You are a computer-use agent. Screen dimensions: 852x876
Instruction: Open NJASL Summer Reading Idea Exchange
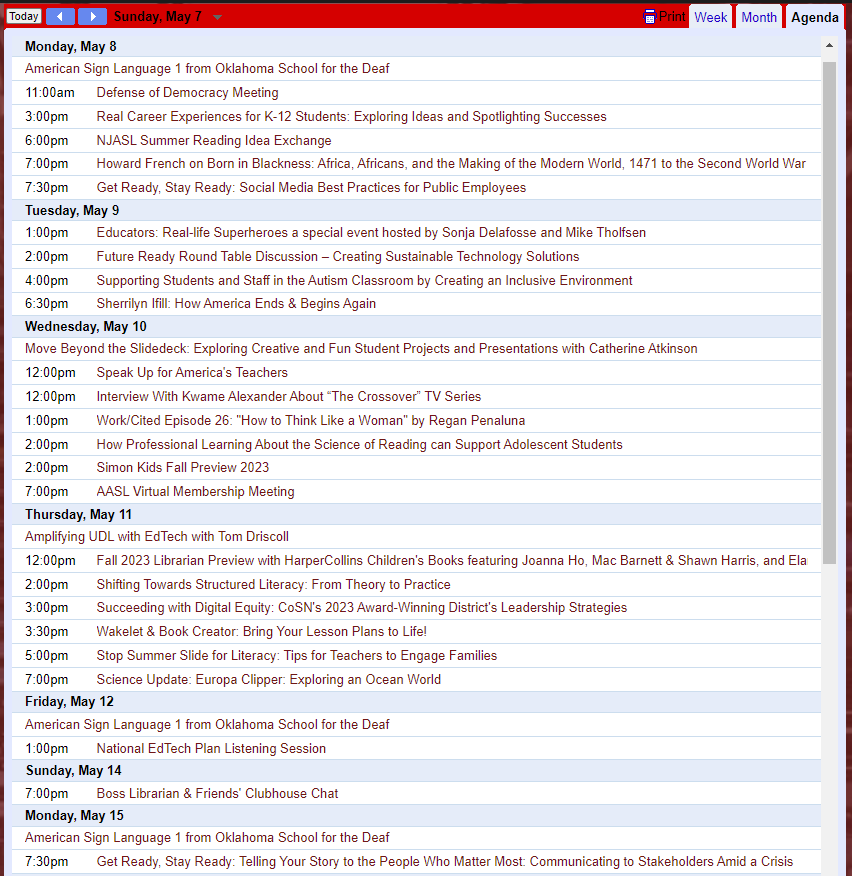point(214,141)
